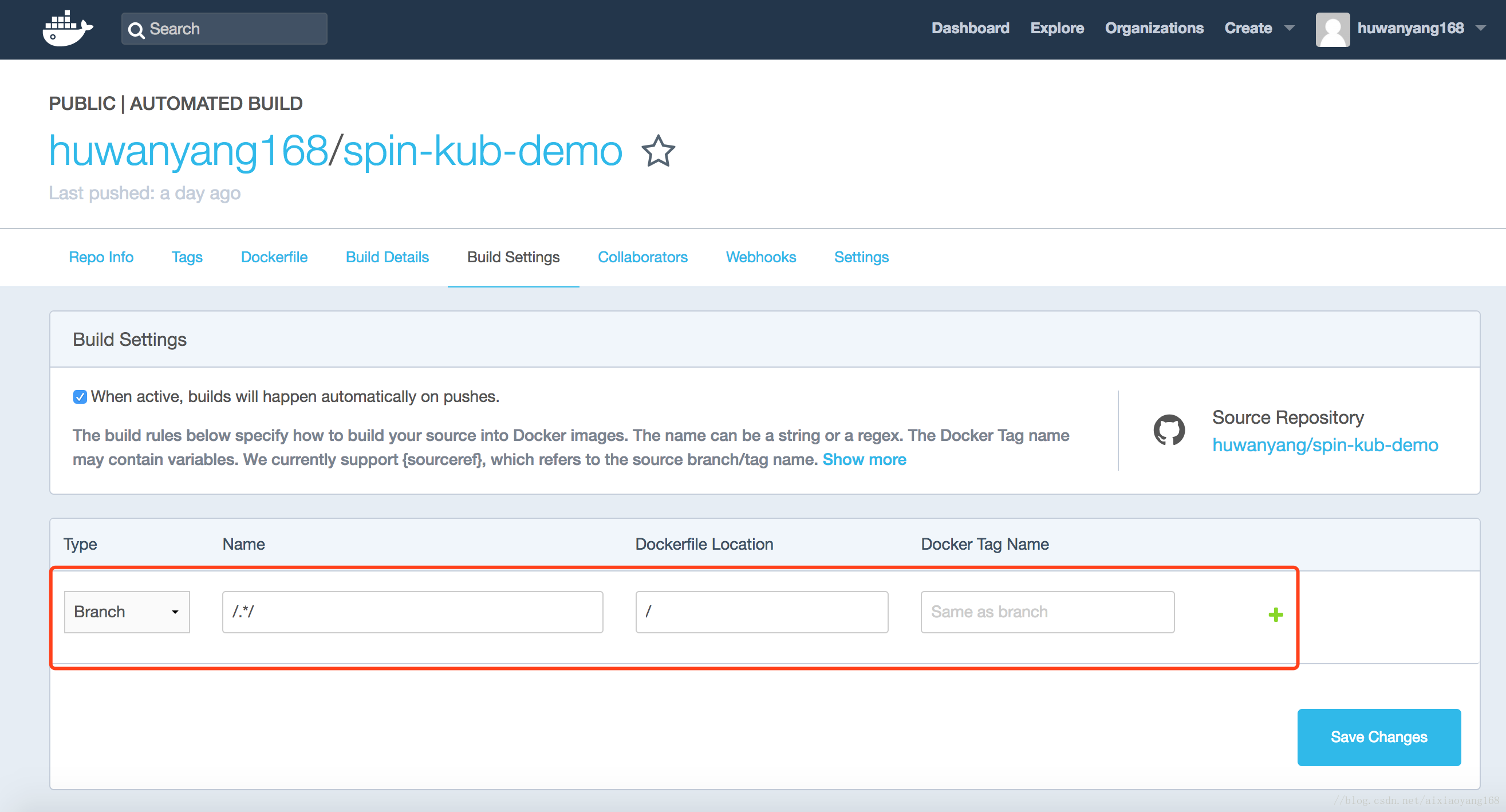View the Build Details tab
The width and height of the screenshot is (1506, 812).
tap(387, 257)
